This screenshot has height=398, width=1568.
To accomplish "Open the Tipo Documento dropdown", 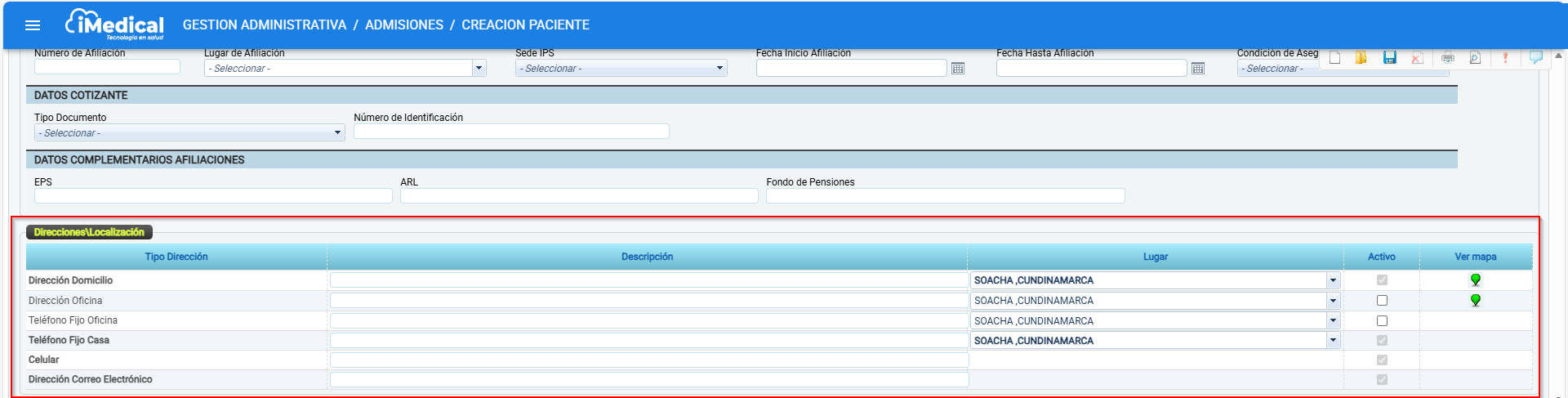I will point(189,133).
